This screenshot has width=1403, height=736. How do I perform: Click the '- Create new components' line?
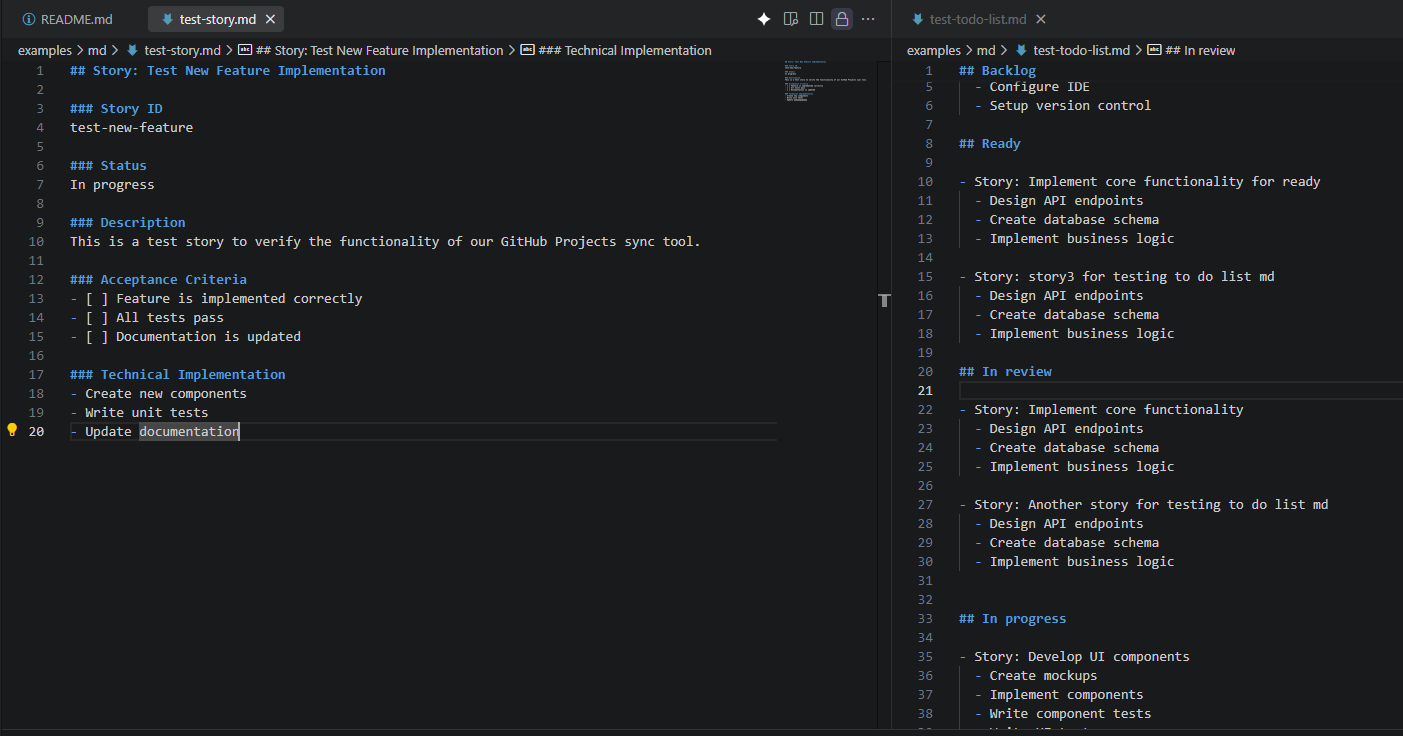pos(158,393)
